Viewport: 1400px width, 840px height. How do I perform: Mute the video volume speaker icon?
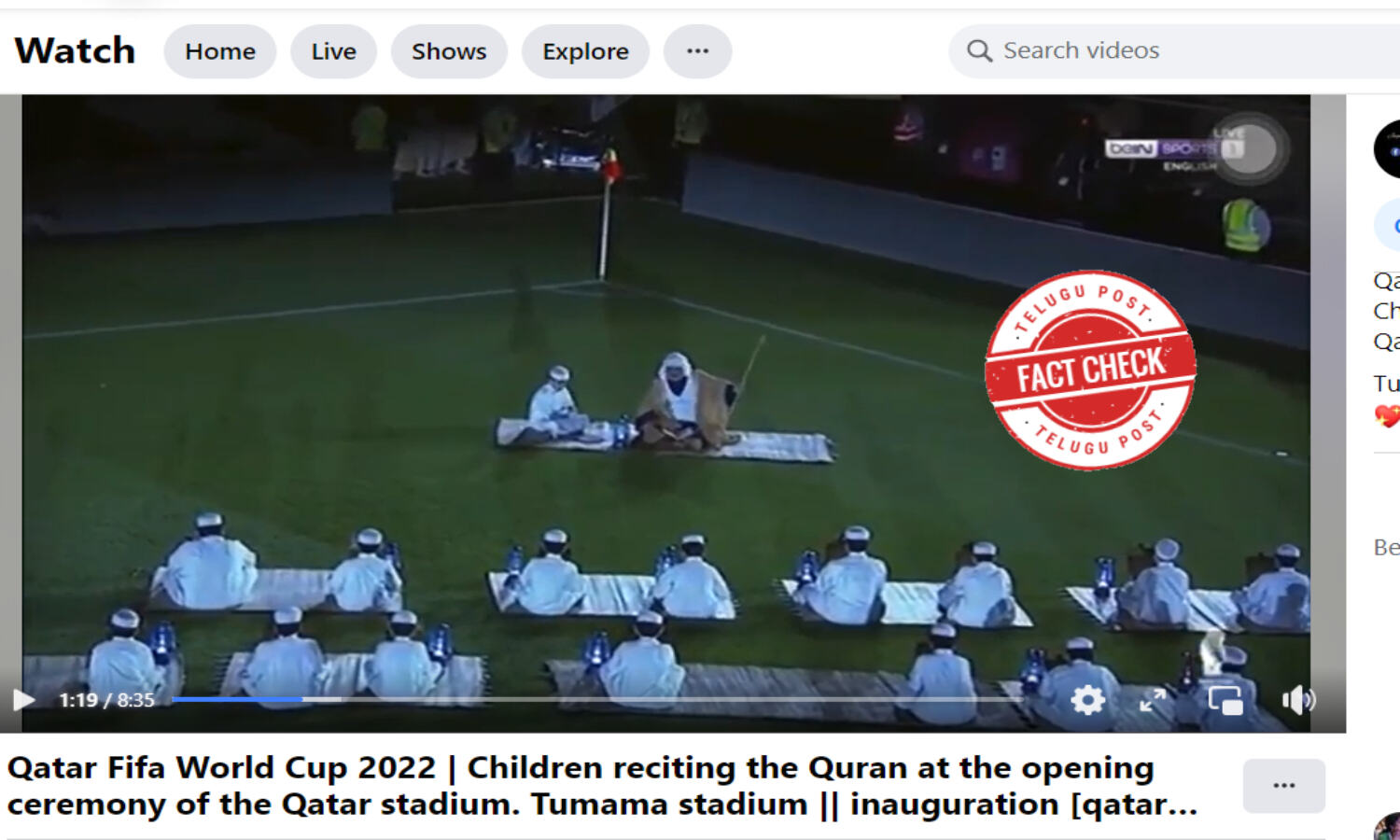pos(1298,699)
